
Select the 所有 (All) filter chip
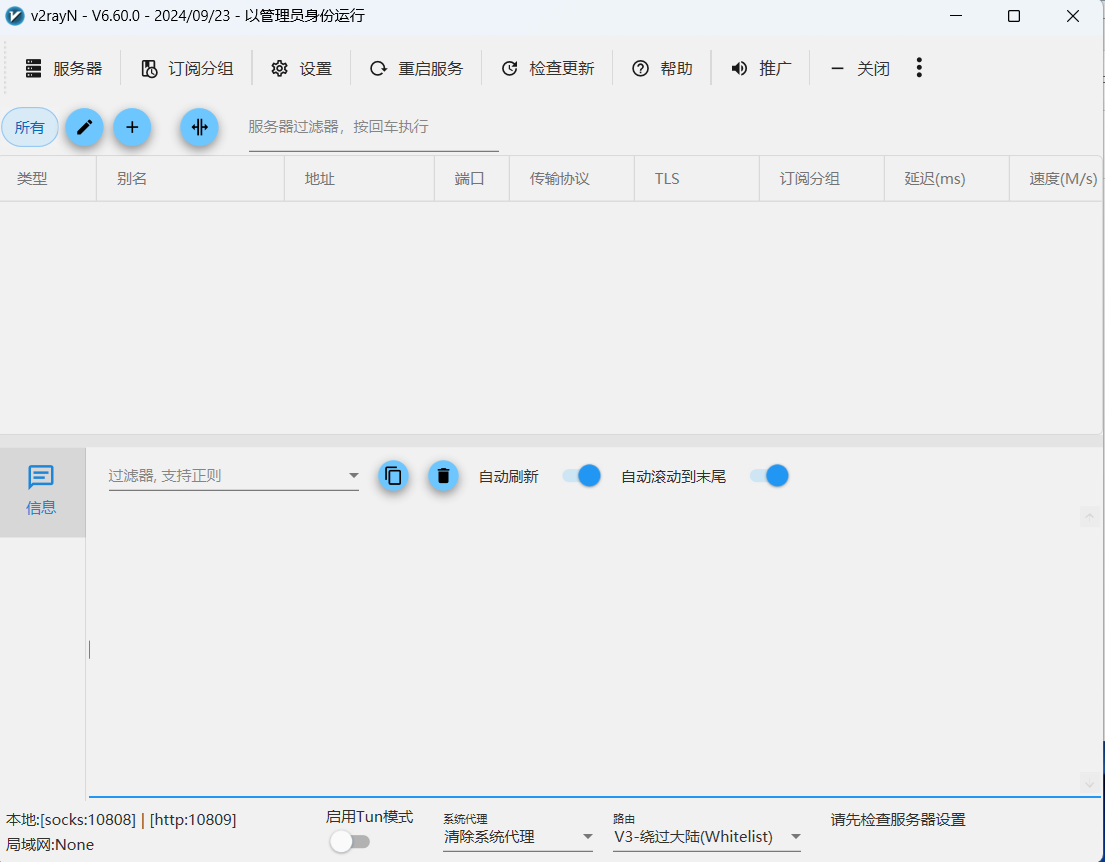pyautogui.click(x=30, y=127)
